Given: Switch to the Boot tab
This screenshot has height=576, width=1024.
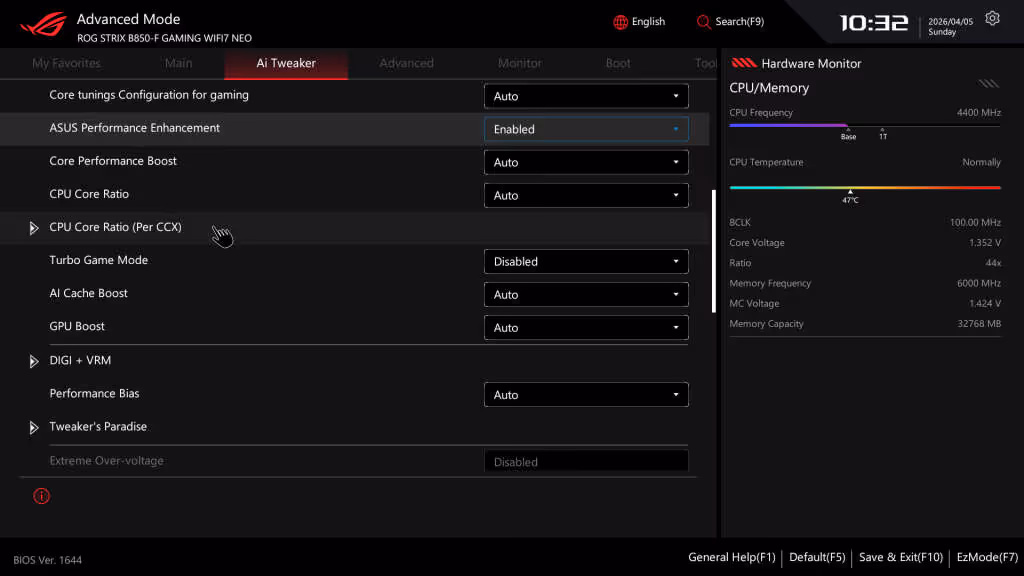Looking at the screenshot, I should pos(618,62).
